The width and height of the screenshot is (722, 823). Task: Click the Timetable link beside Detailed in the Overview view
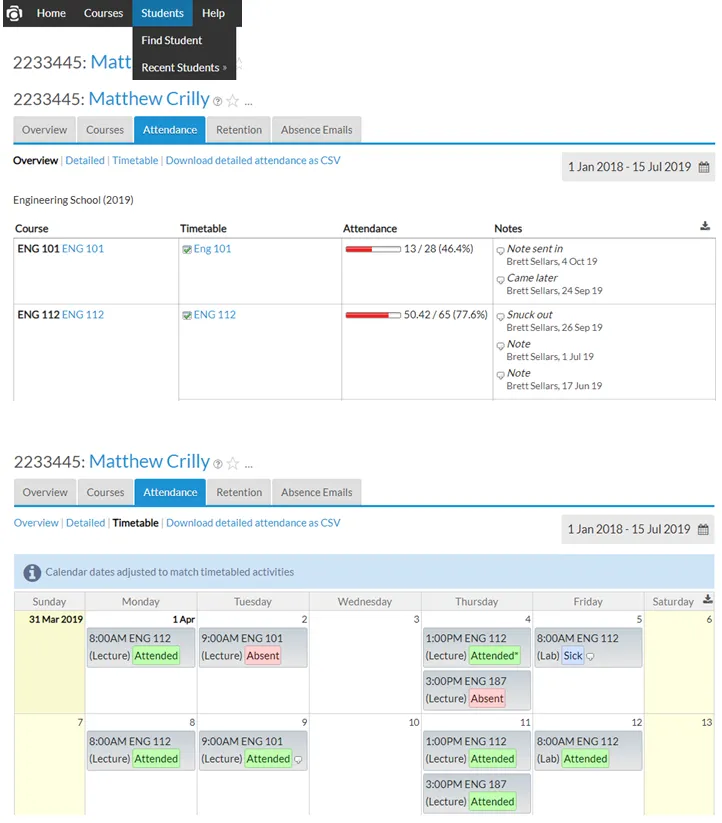pos(135,160)
